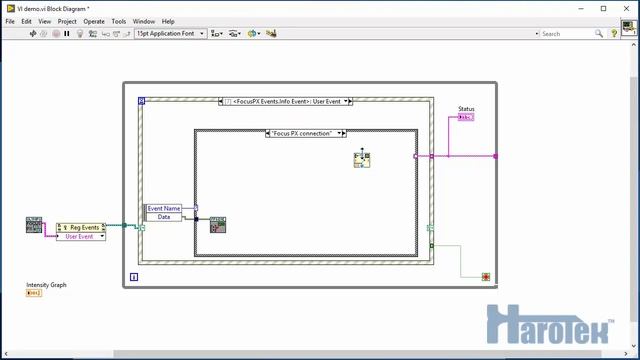Open the File menu
Image resolution: width=640 pixels, height=360 pixels.
(10, 21)
